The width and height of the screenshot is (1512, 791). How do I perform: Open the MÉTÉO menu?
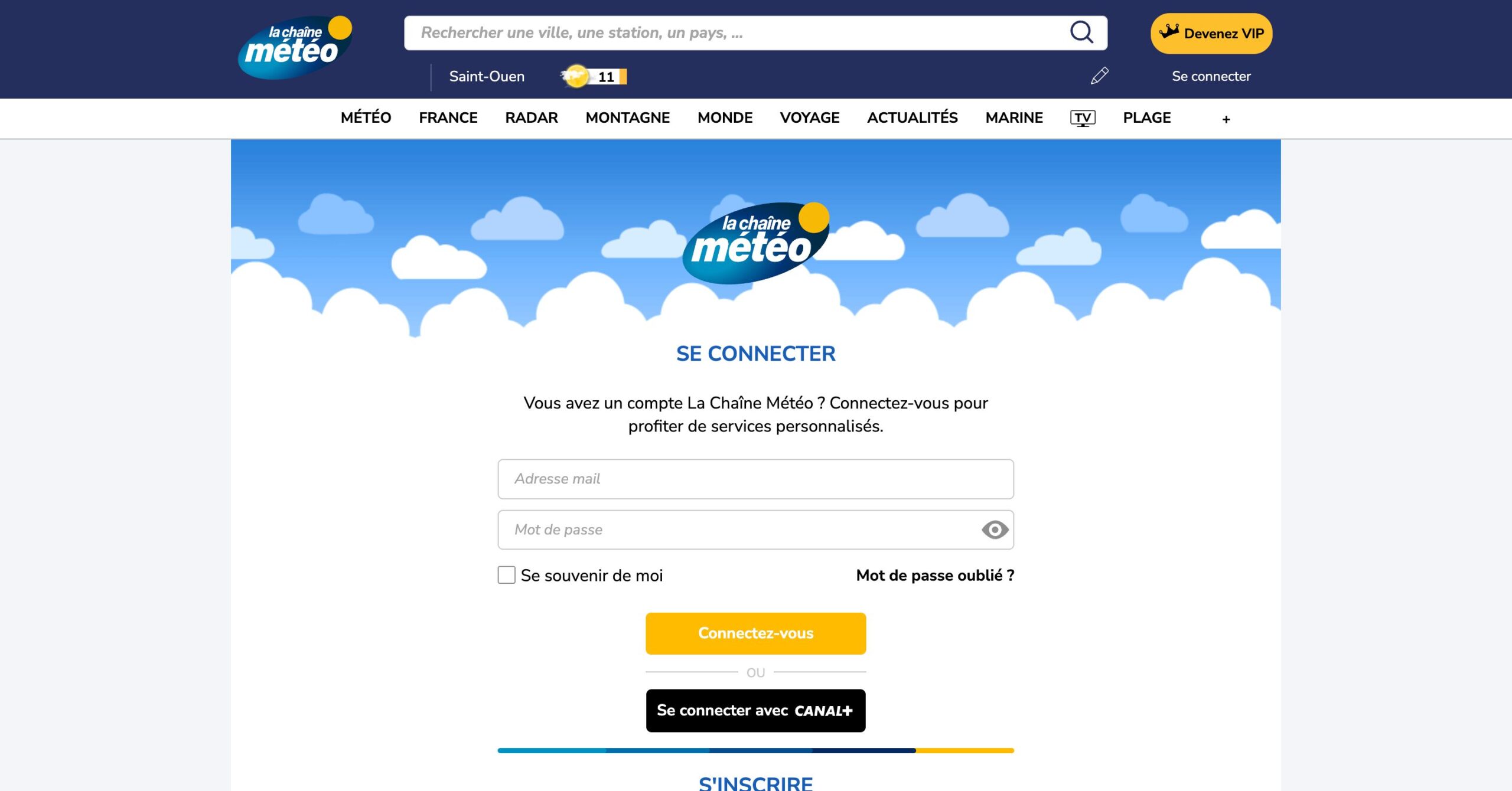coord(366,118)
